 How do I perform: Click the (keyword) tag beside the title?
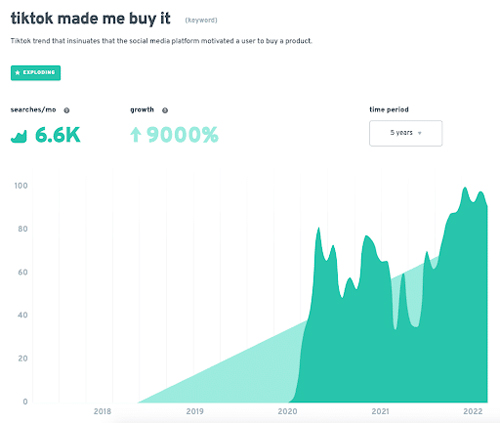201,20
